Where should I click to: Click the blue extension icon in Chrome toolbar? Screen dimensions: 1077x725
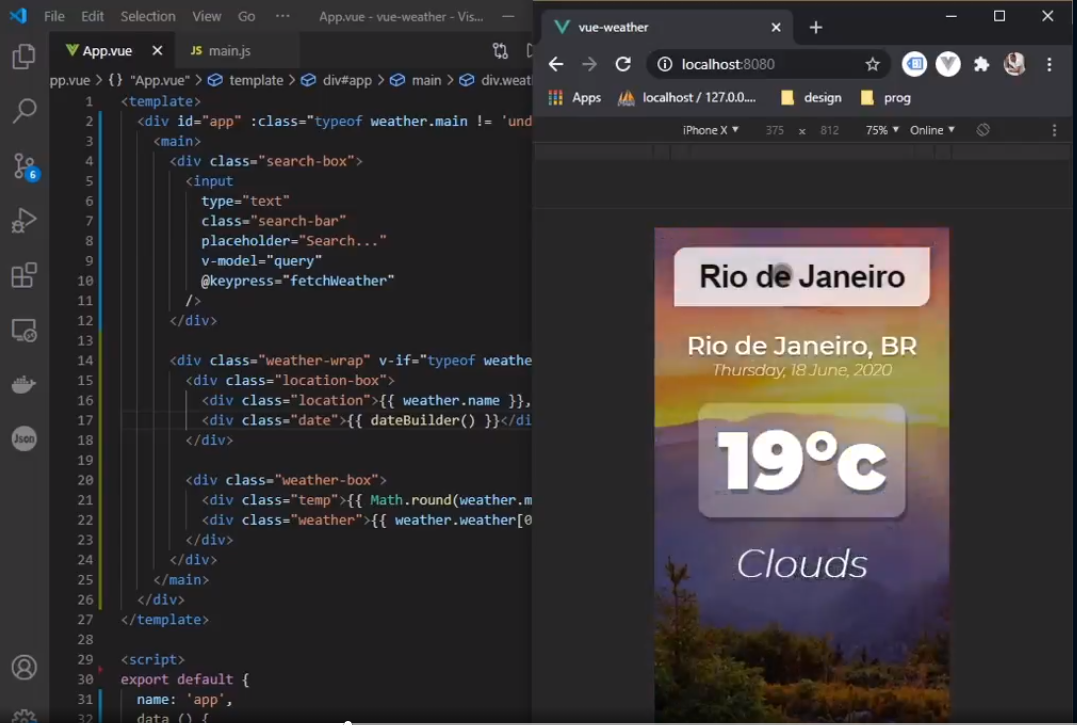tap(914, 64)
